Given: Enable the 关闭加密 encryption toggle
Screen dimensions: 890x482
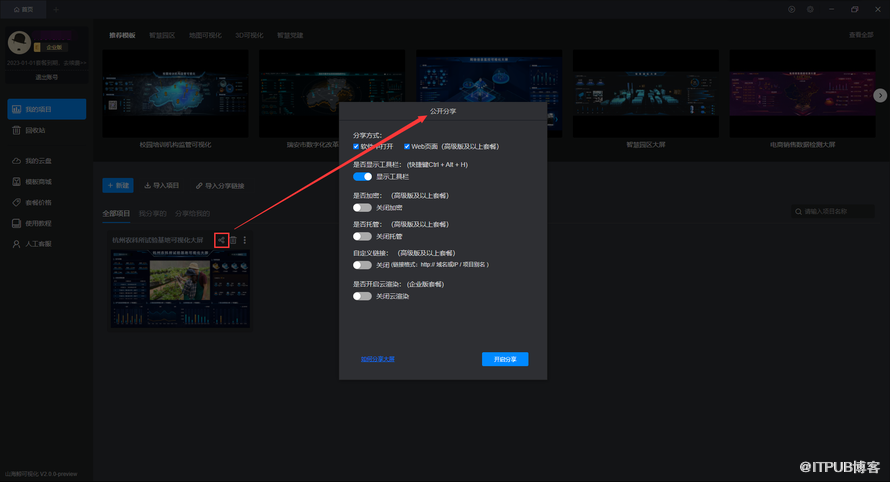Looking at the screenshot, I should 362,207.
